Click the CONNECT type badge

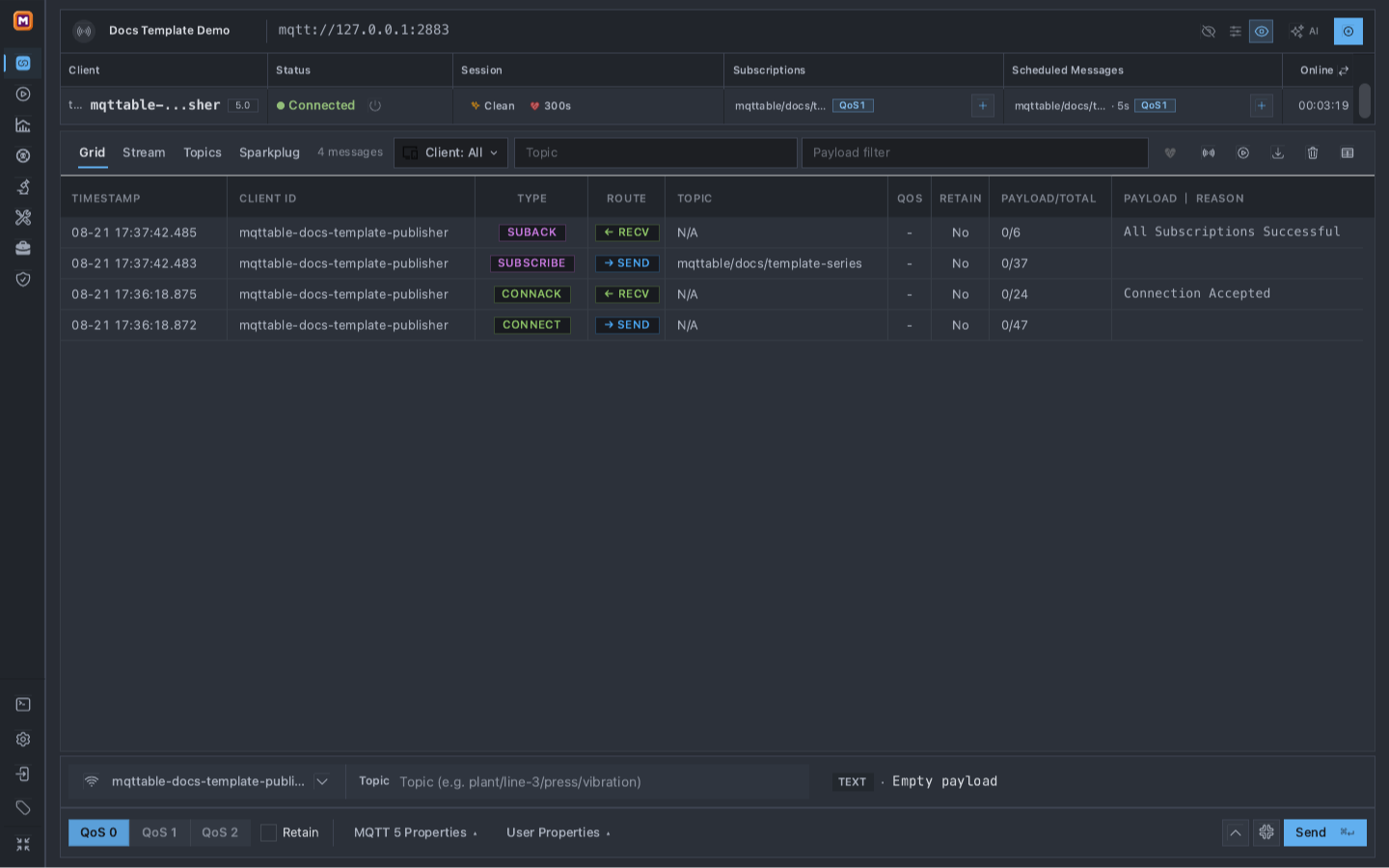(531, 325)
